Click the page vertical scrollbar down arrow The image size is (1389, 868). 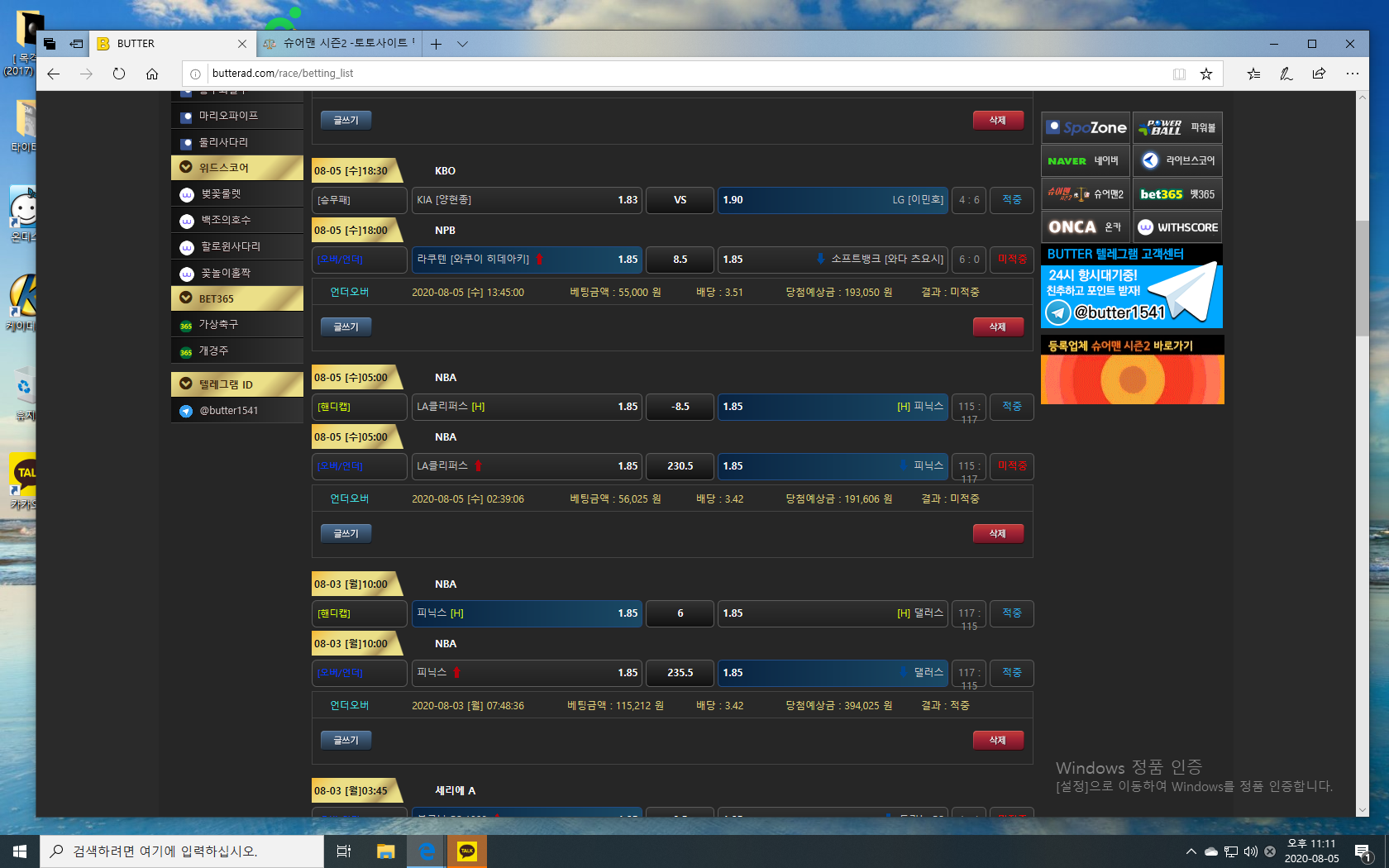[1362, 810]
